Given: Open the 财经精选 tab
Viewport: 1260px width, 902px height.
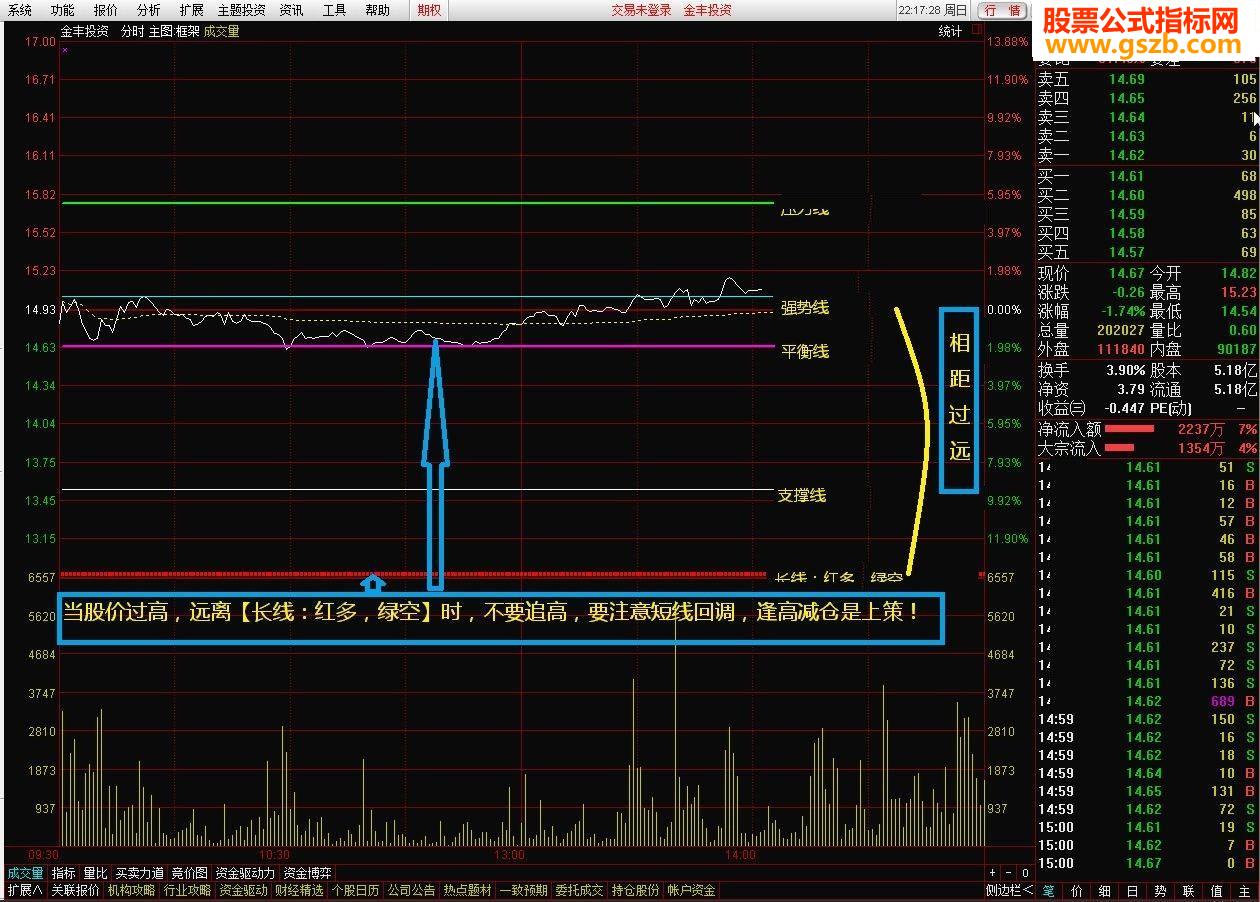Looking at the screenshot, I should point(299,890).
